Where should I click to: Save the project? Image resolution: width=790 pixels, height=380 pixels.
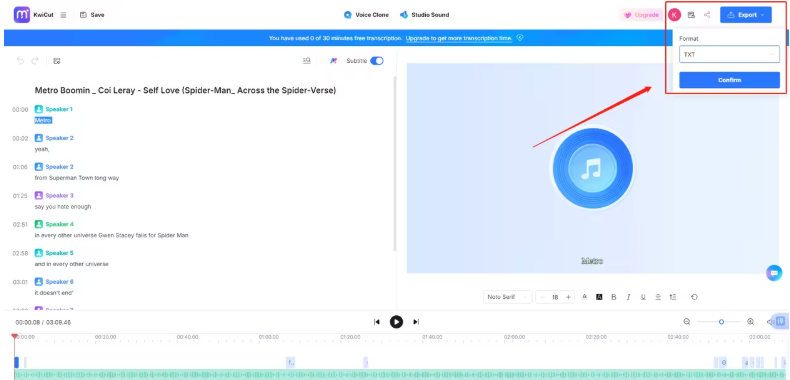click(x=92, y=15)
